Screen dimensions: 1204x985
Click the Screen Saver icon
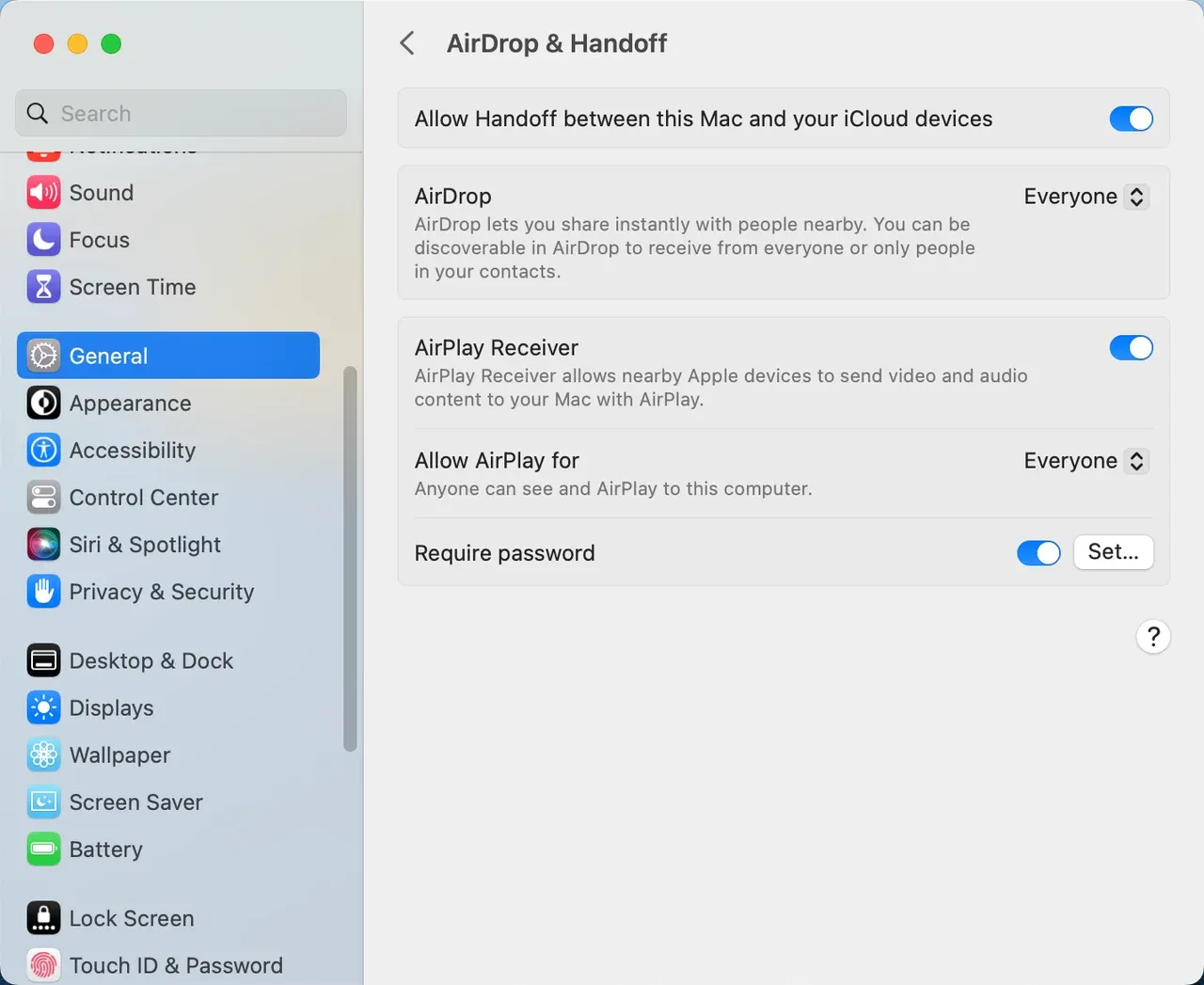pyautogui.click(x=43, y=802)
